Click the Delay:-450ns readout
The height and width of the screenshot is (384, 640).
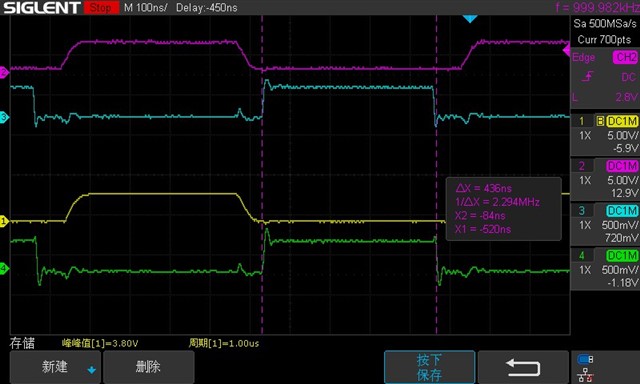(207, 7)
